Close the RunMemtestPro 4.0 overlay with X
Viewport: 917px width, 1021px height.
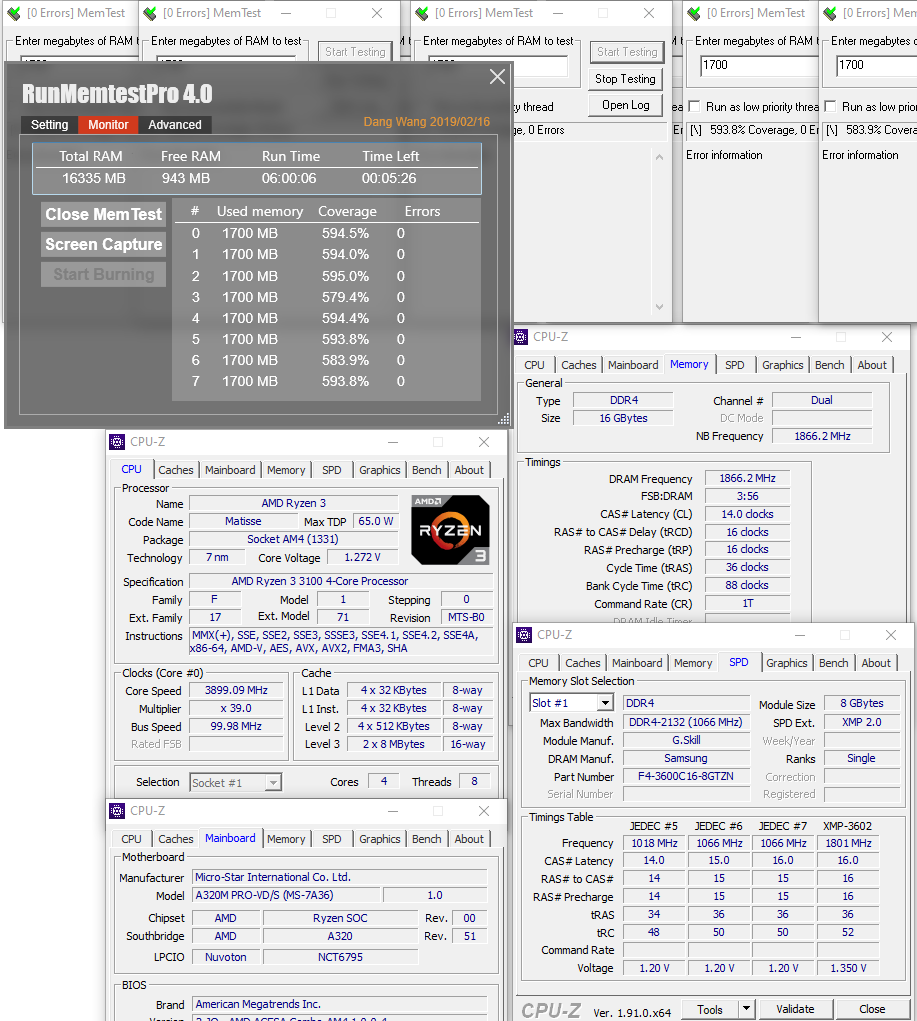[497, 77]
